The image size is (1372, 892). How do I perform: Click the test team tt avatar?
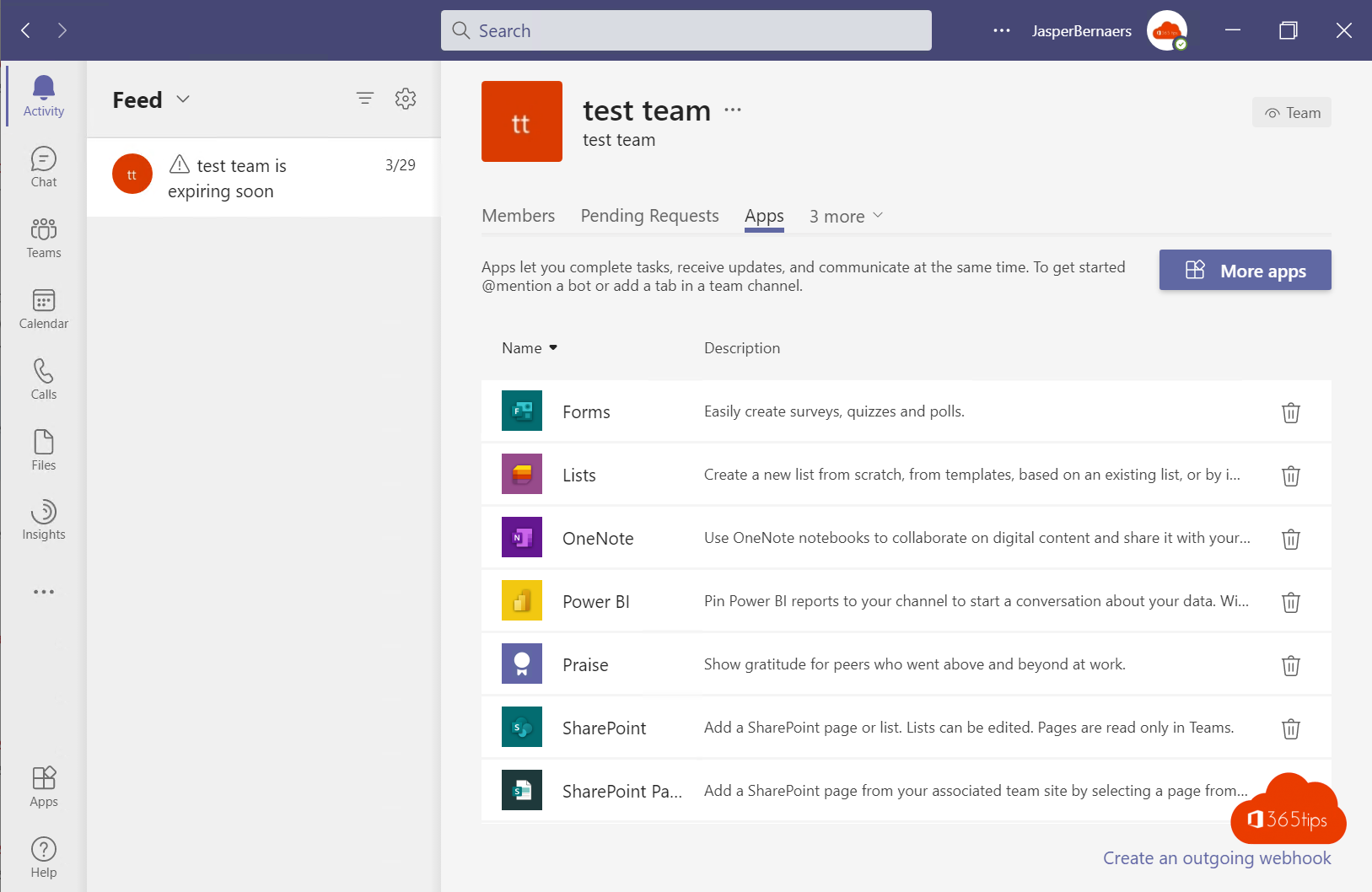point(522,121)
